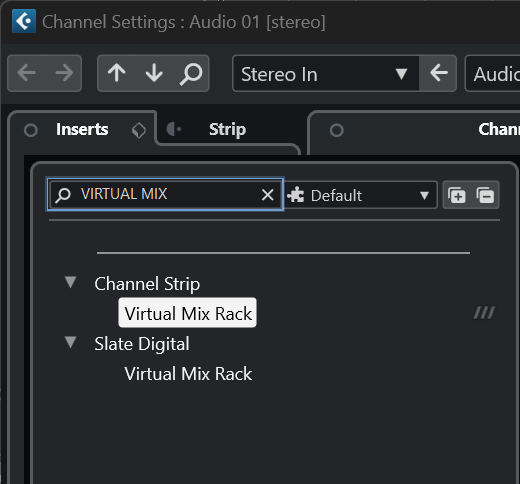Toggle the Strip bypass half-circle icon

point(174,129)
